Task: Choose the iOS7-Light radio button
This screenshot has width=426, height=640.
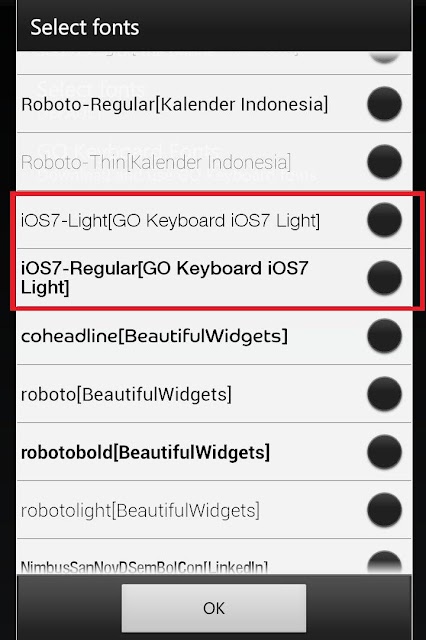Action: point(384,220)
